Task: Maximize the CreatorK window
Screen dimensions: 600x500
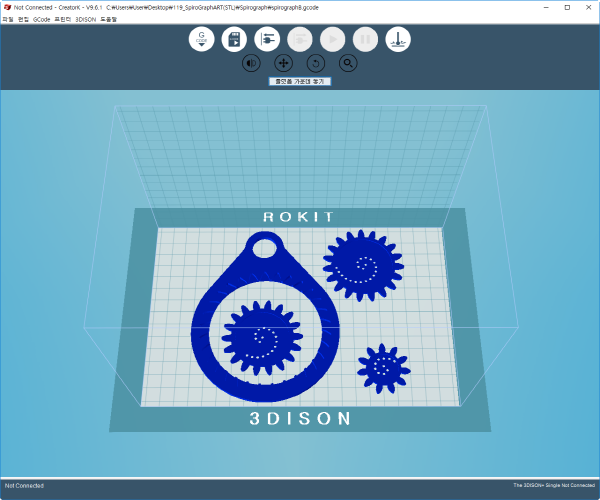Action: click(x=567, y=7)
